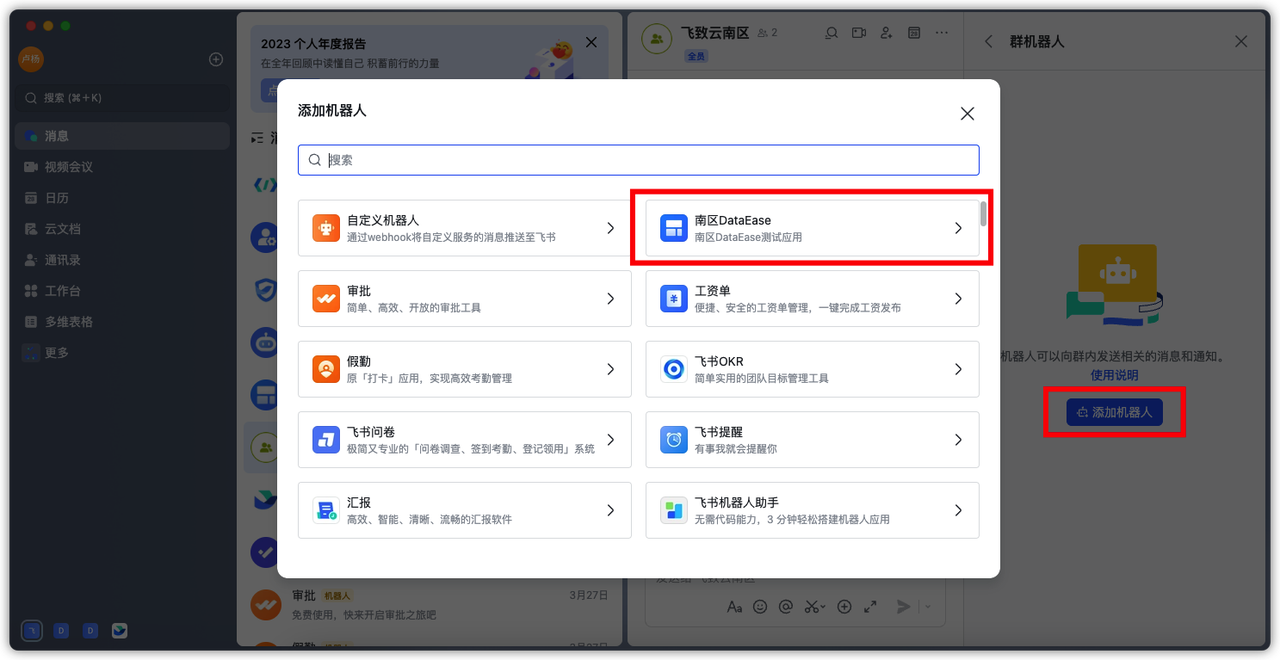This screenshot has height=660, width=1280.
Task: Click the 全员 tag under group name
Action: (696, 57)
